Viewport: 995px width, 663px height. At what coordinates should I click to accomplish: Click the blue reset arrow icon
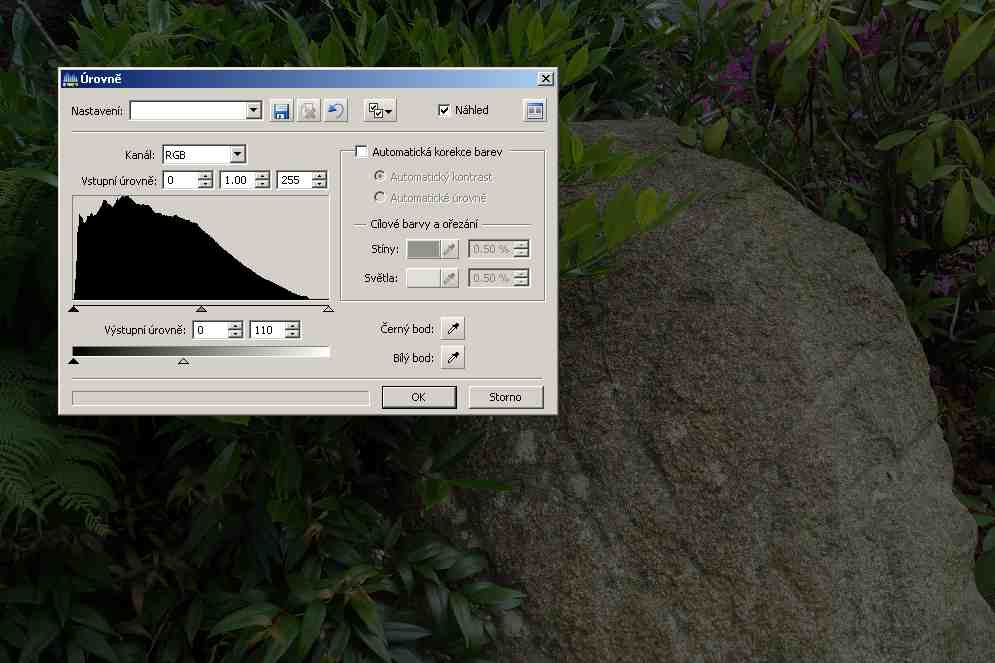point(336,111)
